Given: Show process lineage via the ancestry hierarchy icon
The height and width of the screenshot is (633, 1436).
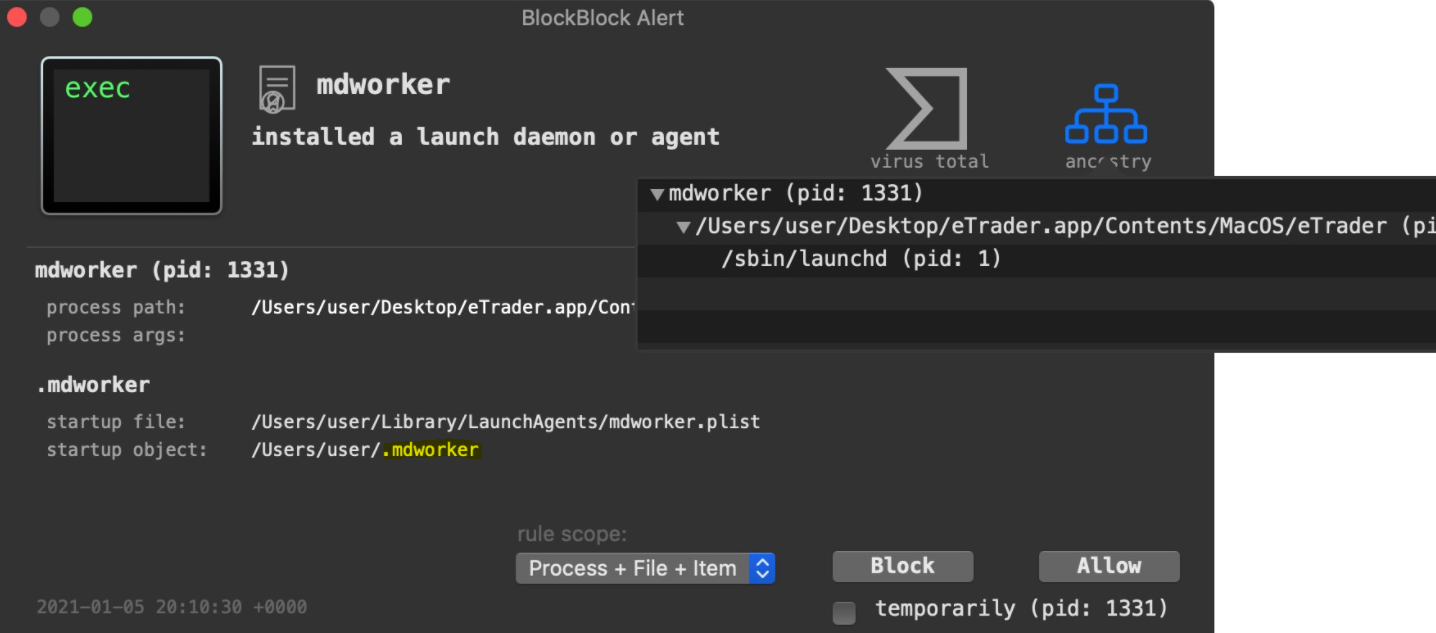Looking at the screenshot, I should (x=1107, y=115).
